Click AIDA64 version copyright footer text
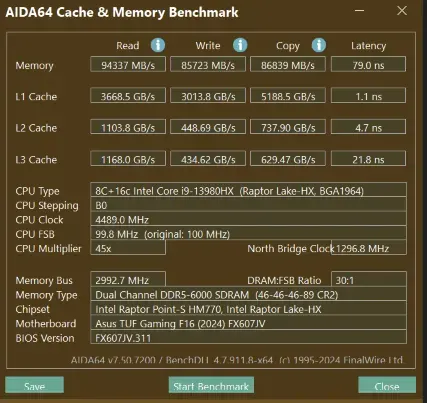This screenshot has height=403, width=427. pos(237,360)
